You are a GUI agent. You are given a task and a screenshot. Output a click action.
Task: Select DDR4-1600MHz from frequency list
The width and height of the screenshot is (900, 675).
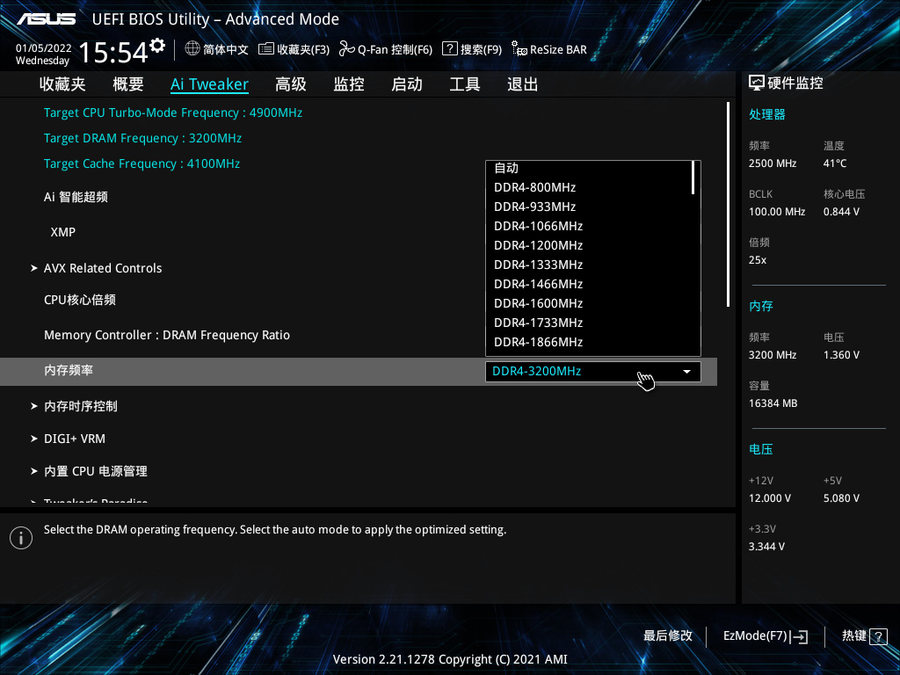point(538,303)
